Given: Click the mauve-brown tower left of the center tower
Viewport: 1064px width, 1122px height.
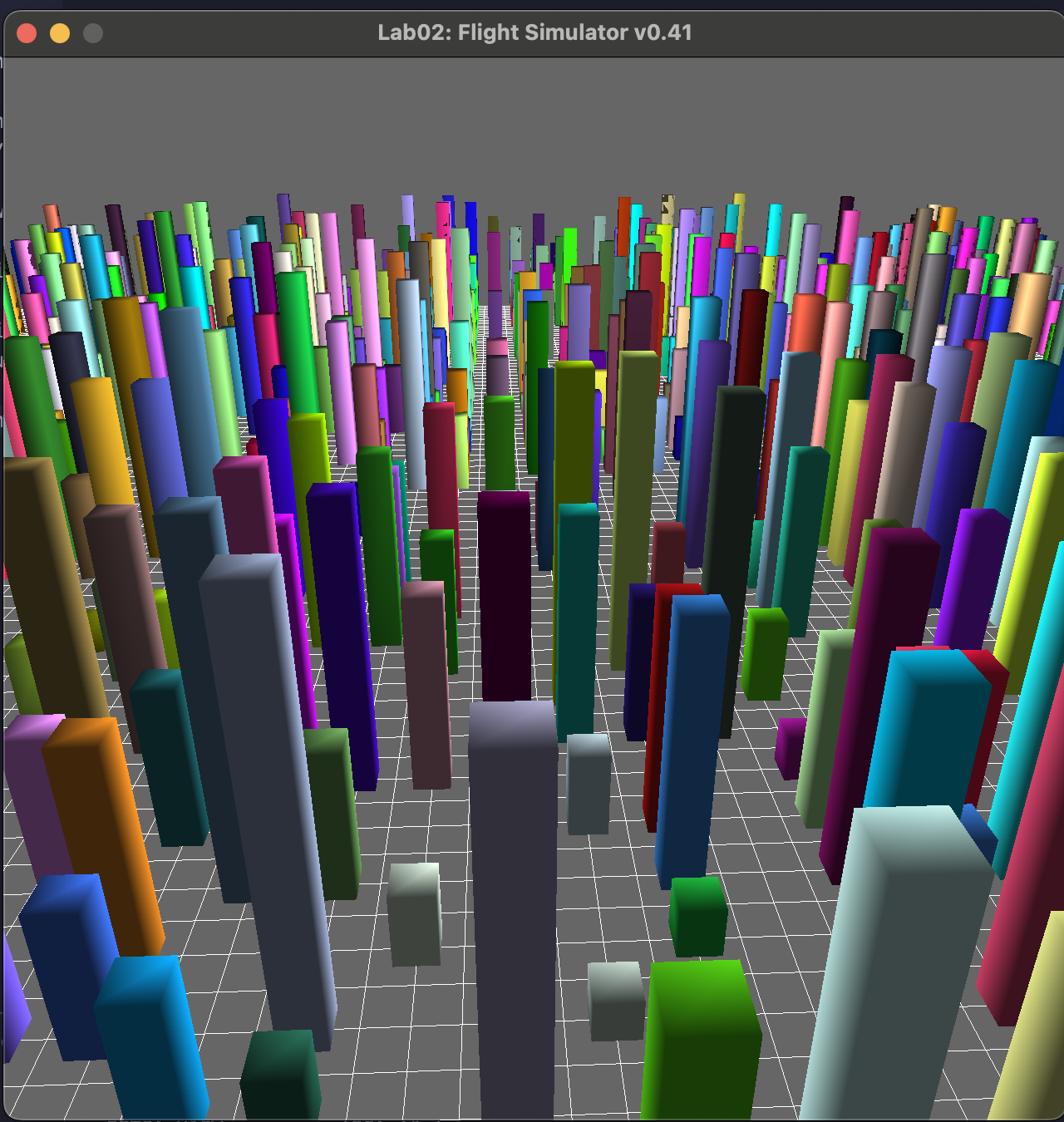Looking at the screenshot, I should pyautogui.click(x=426, y=682).
